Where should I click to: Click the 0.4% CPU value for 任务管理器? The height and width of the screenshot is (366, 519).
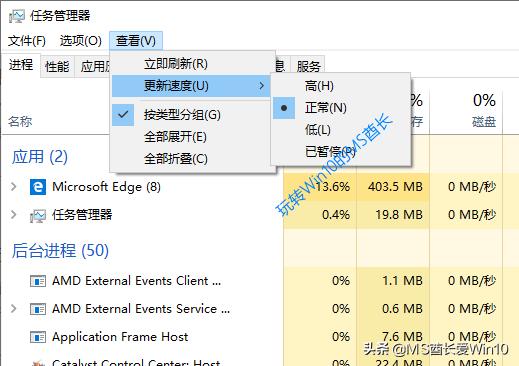(x=336, y=215)
